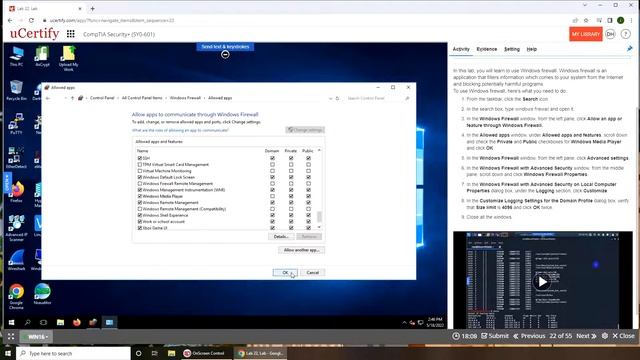Click Cancel in the Allowed apps window
Viewport: 640px width, 360px height.
click(313, 272)
